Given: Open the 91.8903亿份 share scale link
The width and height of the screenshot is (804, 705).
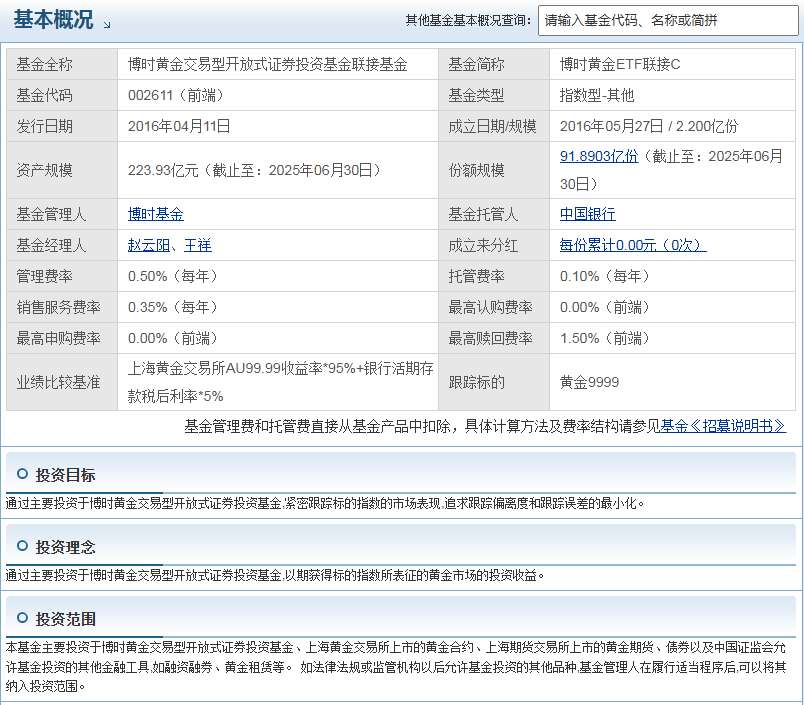Looking at the screenshot, I should tap(599, 156).
